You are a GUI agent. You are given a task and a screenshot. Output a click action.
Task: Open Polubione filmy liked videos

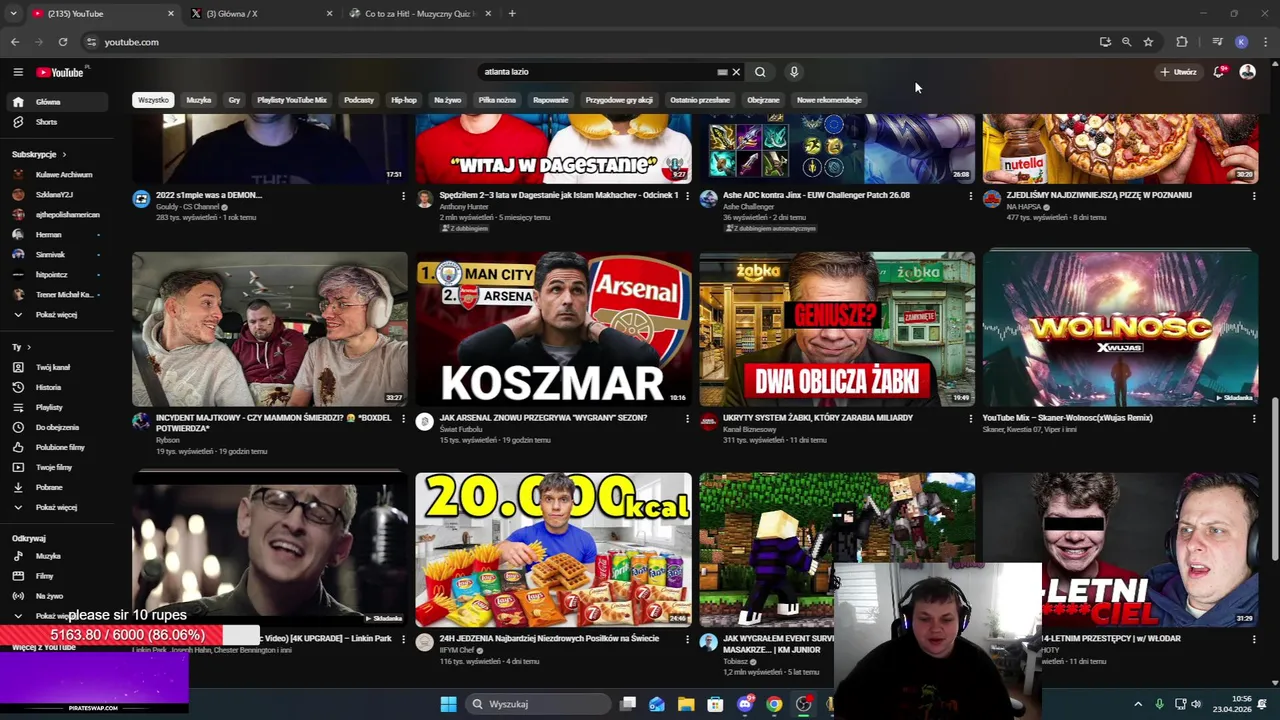[55, 447]
